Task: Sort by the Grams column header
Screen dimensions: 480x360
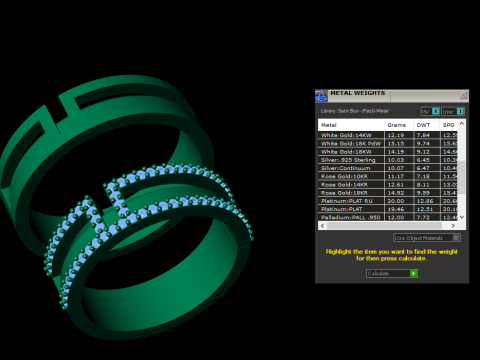Action: tap(399, 125)
